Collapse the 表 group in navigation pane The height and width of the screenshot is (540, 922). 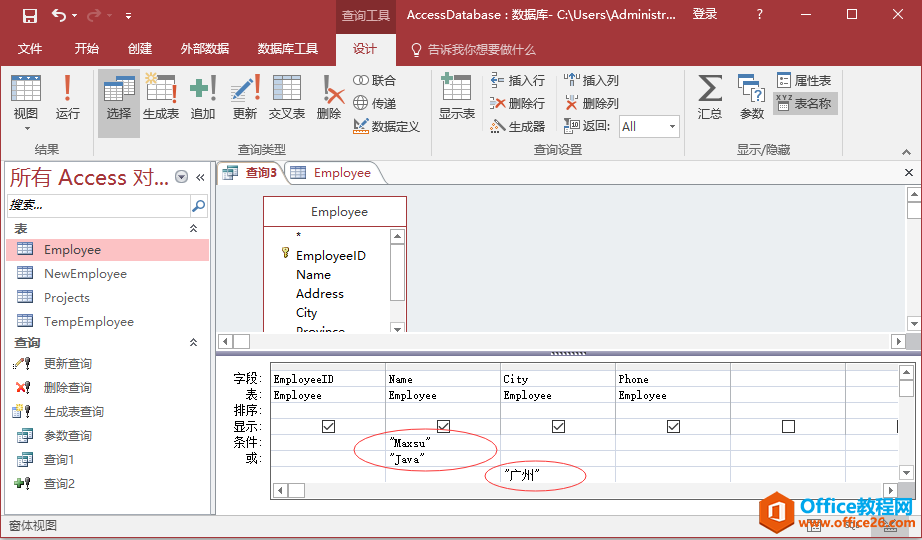pos(194,229)
